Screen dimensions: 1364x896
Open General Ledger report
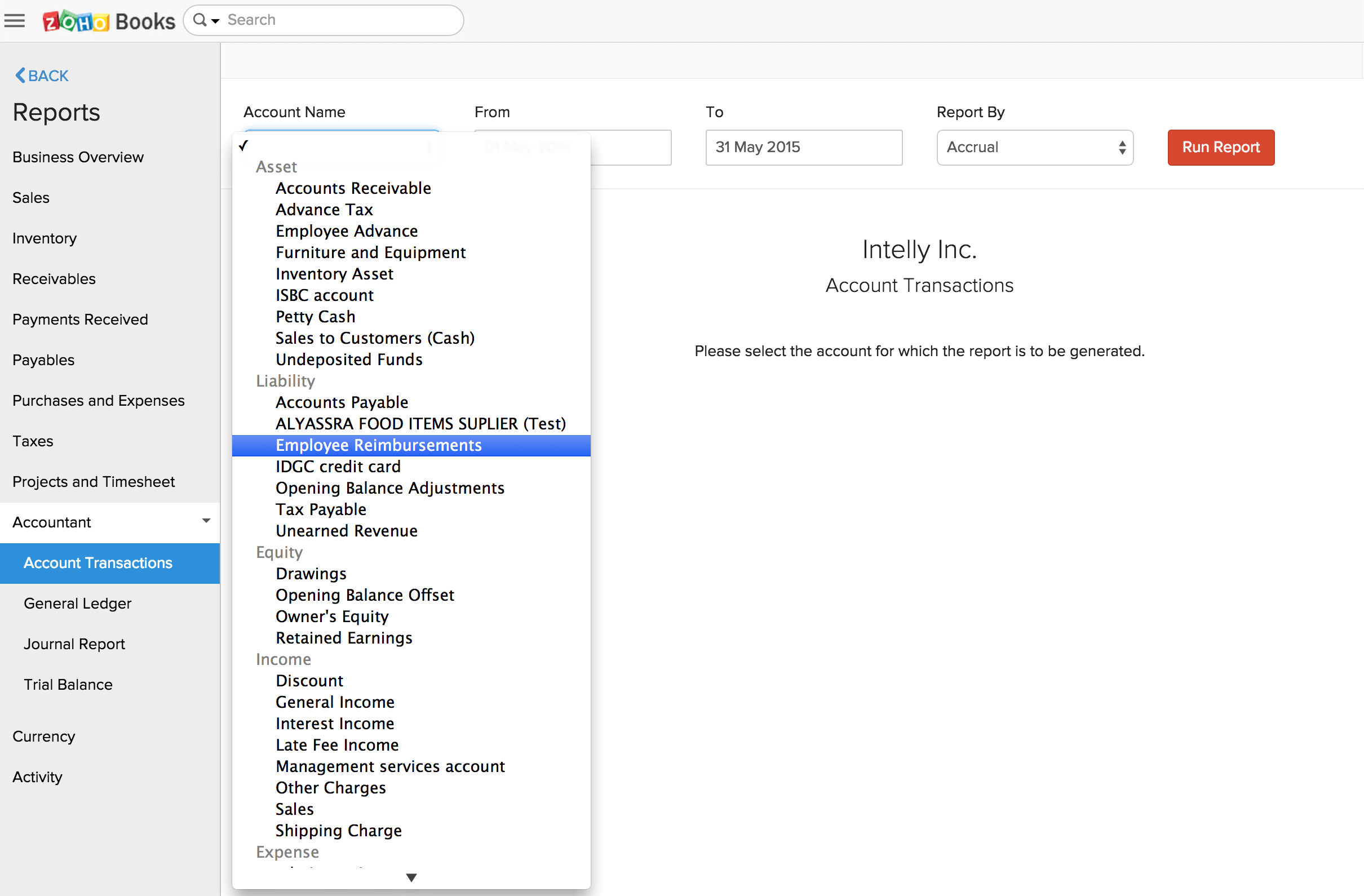[x=77, y=604]
